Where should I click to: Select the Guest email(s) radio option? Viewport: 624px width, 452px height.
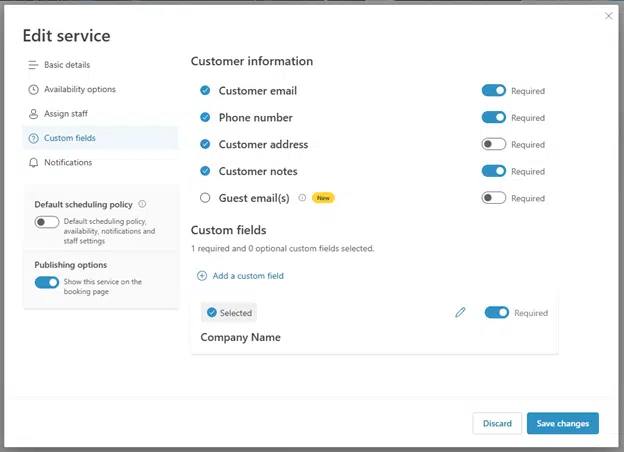click(x=205, y=198)
